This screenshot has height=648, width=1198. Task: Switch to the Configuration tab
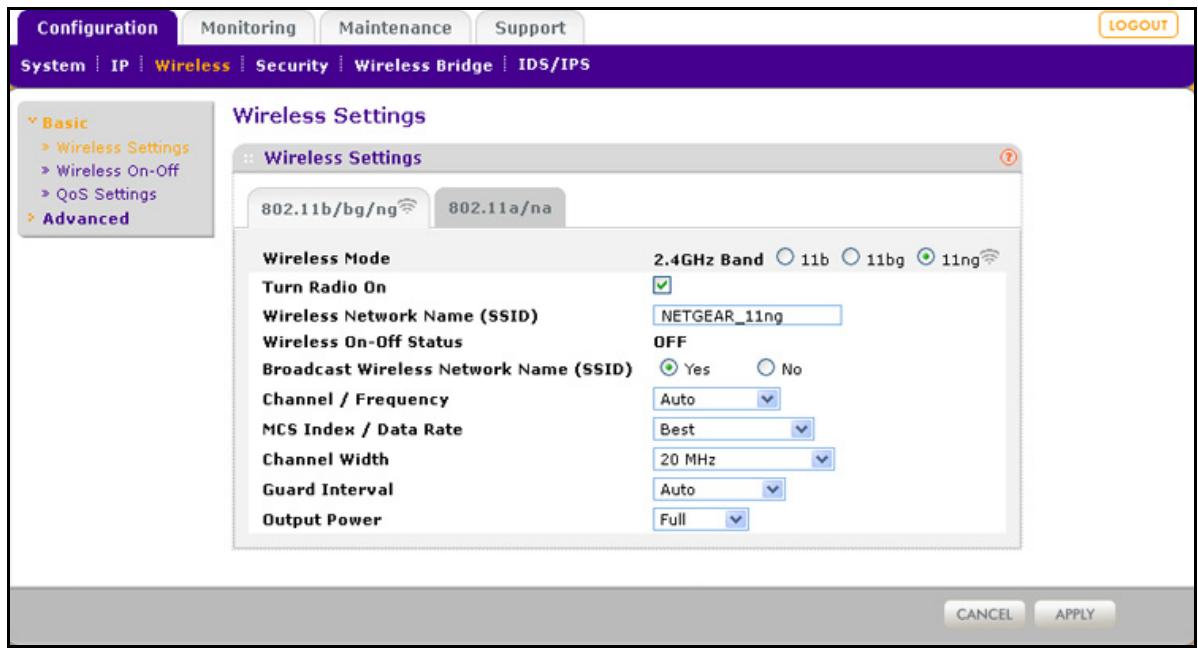coord(98,28)
